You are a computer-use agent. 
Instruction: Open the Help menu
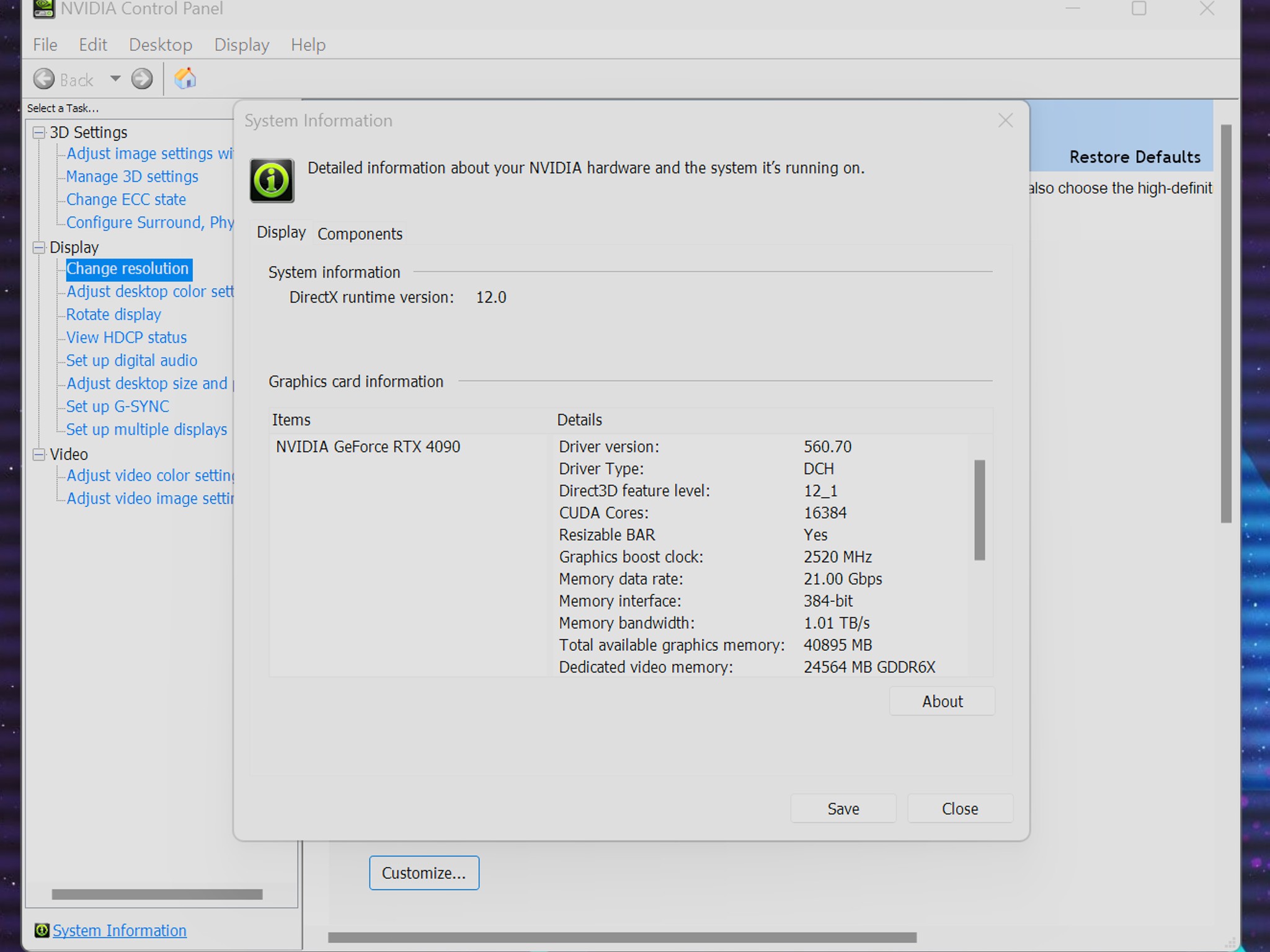coord(308,45)
